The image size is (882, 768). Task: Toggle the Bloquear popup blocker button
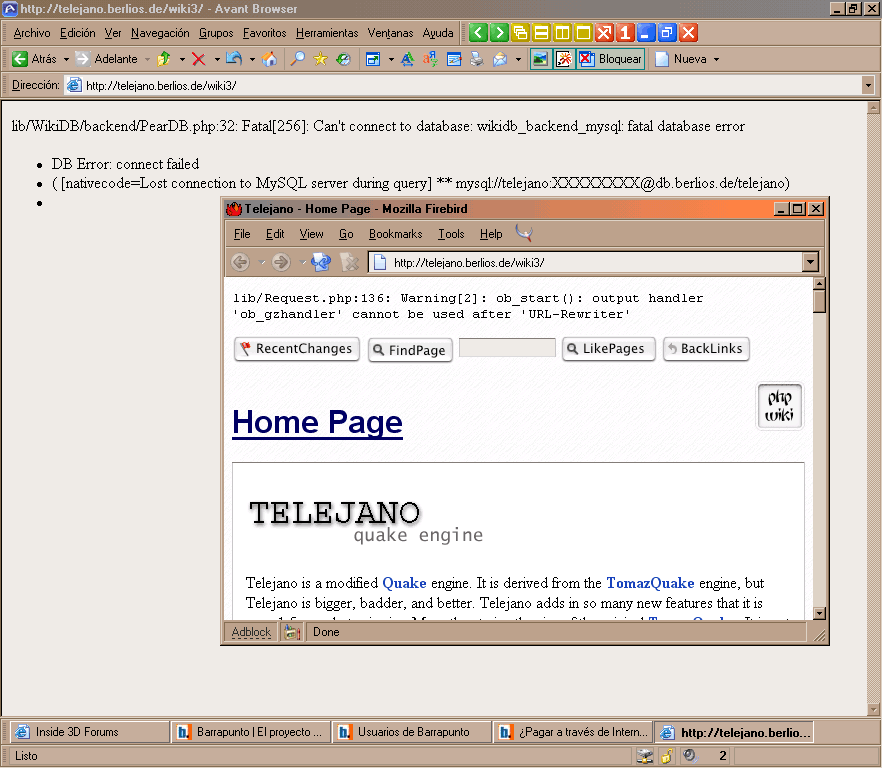(611, 59)
